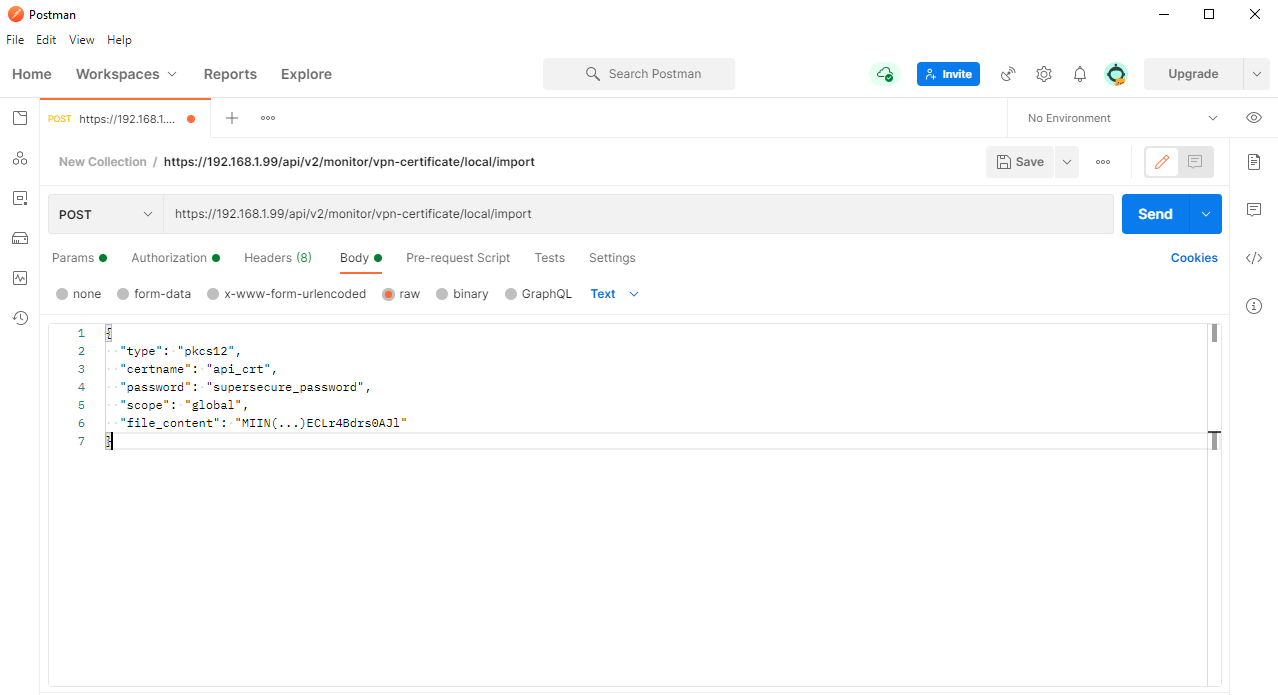
Task: Open Postman settings via the gear icon
Action: [1043, 73]
